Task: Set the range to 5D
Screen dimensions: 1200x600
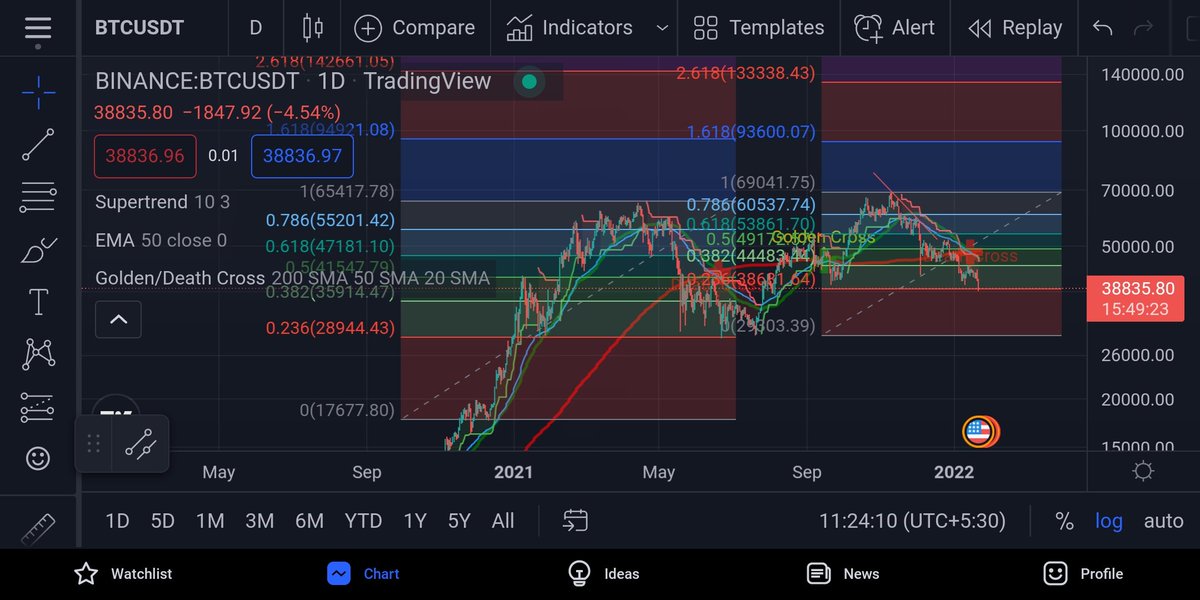Action: 162,521
